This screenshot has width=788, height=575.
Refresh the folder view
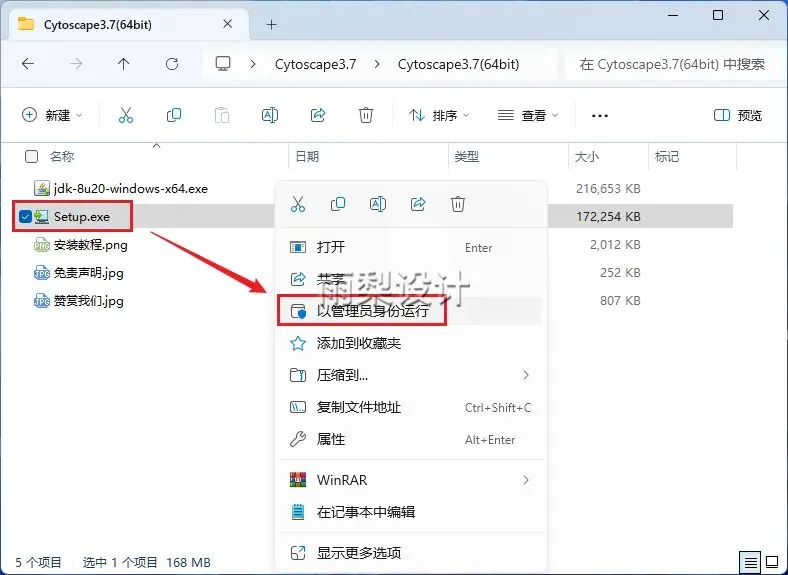click(x=172, y=64)
